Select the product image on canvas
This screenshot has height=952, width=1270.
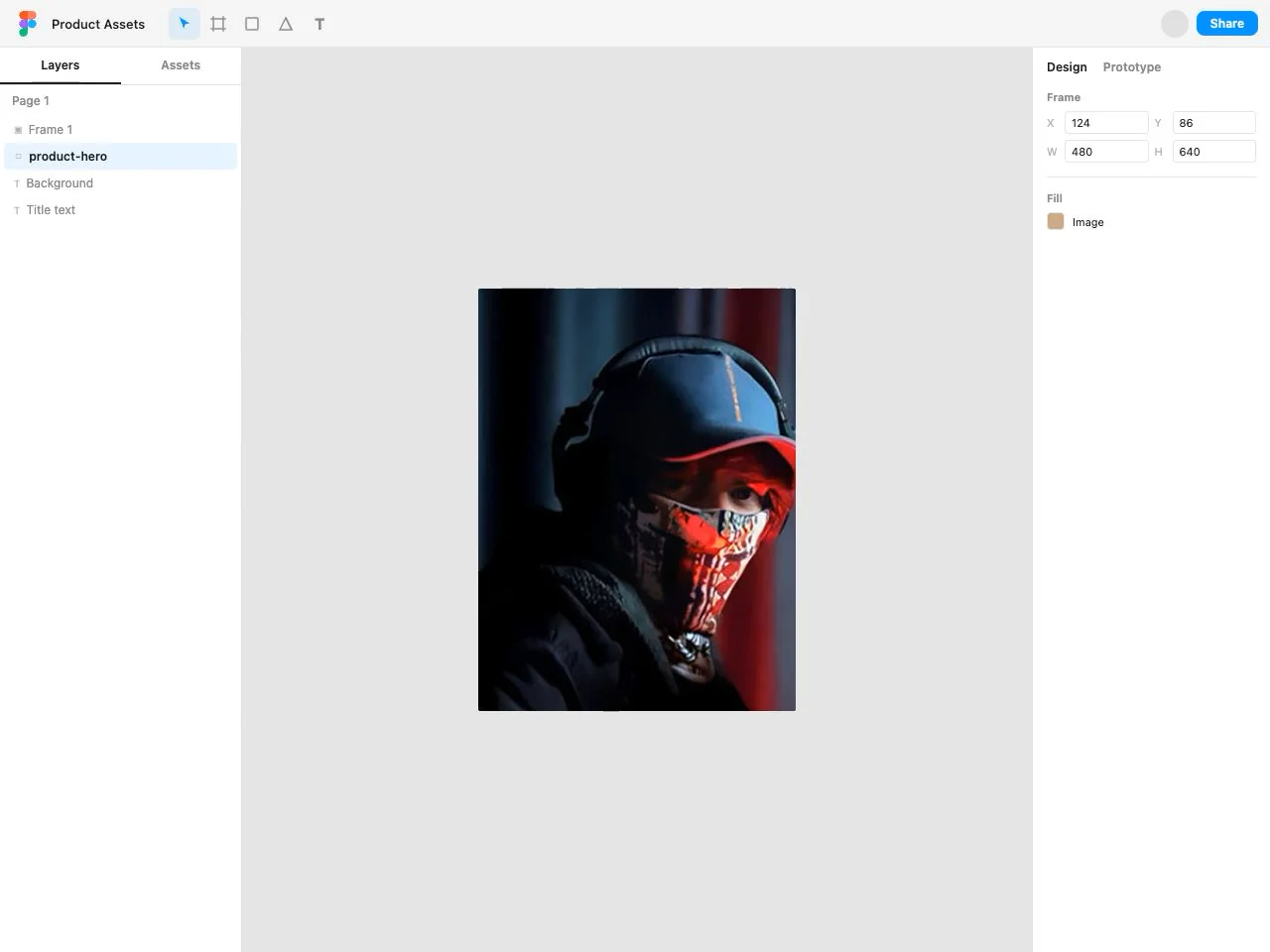click(x=637, y=500)
